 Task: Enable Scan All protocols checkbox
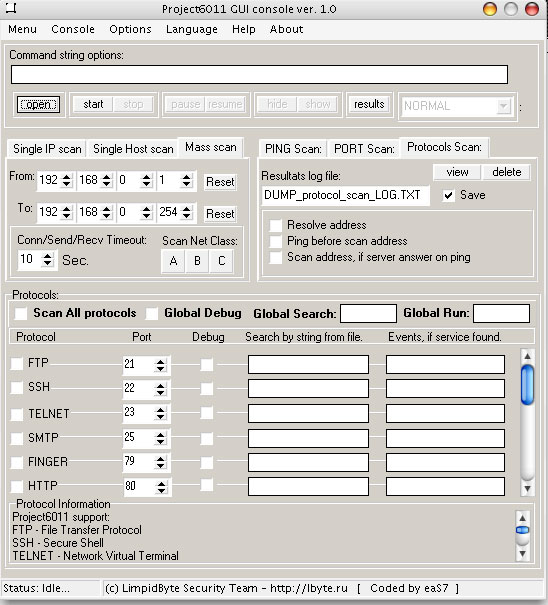tap(20, 313)
